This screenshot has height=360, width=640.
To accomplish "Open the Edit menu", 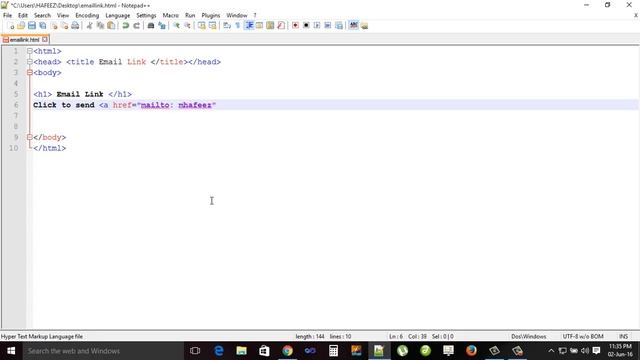I will pos(23,16).
